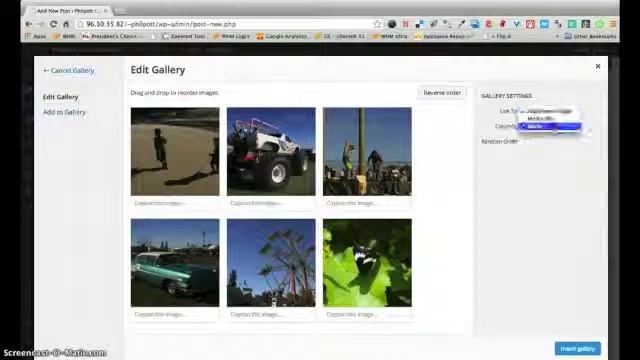Click the Insert gallery button
The width and height of the screenshot is (640, 360).
pyautogui.click(x=578, y=349)
